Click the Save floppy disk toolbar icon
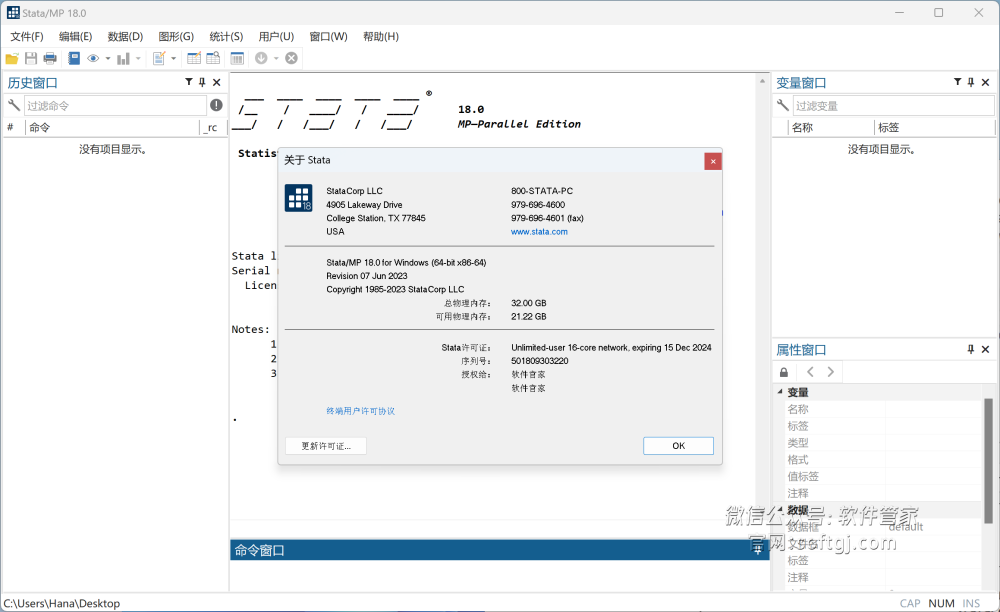Image resolution: width=1000 pixels, height=612 pixels. pos(31,59)
